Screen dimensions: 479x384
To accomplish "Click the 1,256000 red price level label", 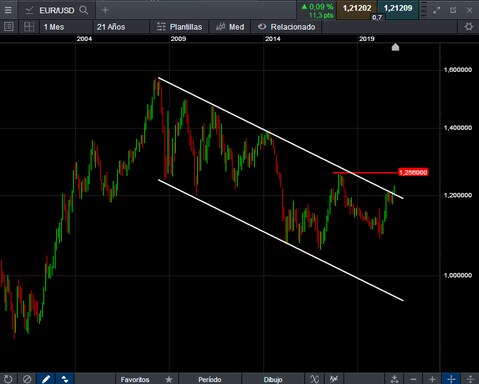I will coord(413,172).
